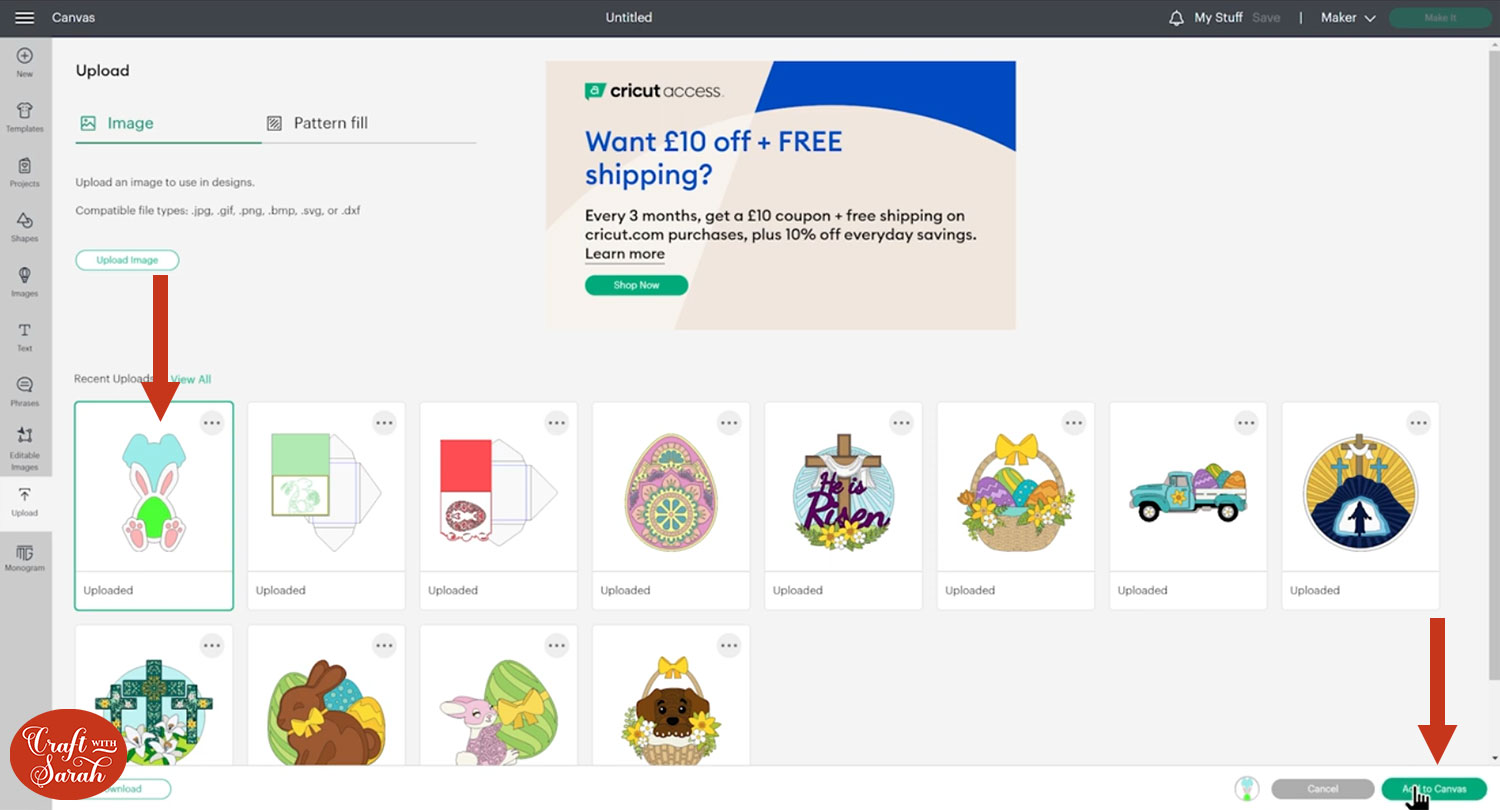Click the notifications bell icon
1500x810 pixels.
point(1176,18)
